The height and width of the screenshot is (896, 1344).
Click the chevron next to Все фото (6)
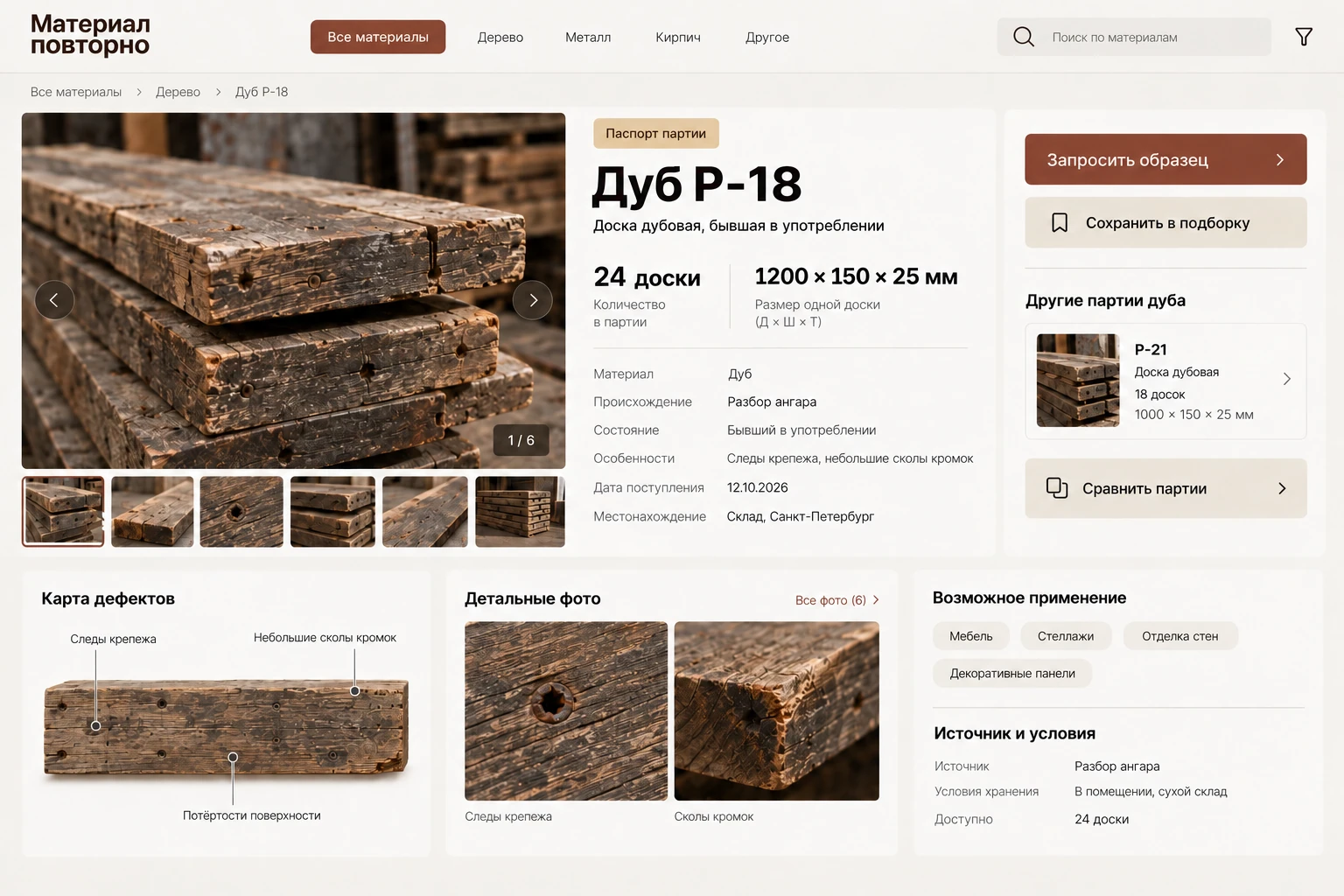tap(876, 600)
